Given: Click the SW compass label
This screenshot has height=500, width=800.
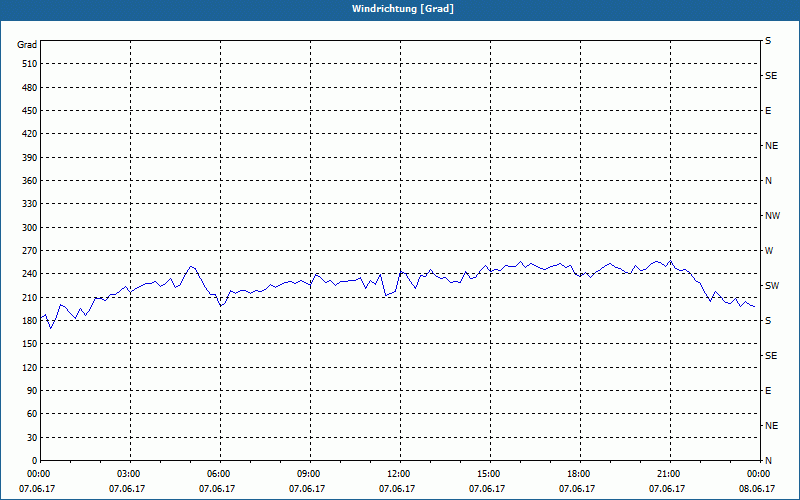Looking at the screenshot, I should [x=772, y=286].
